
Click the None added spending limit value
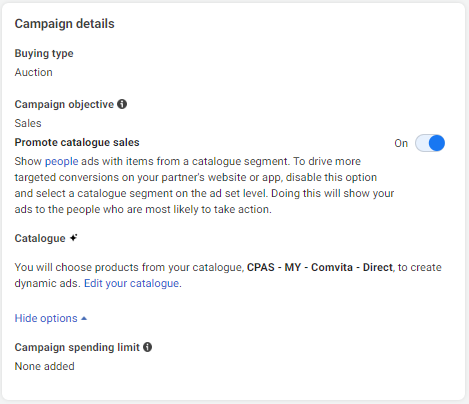[x=45, y=366]
